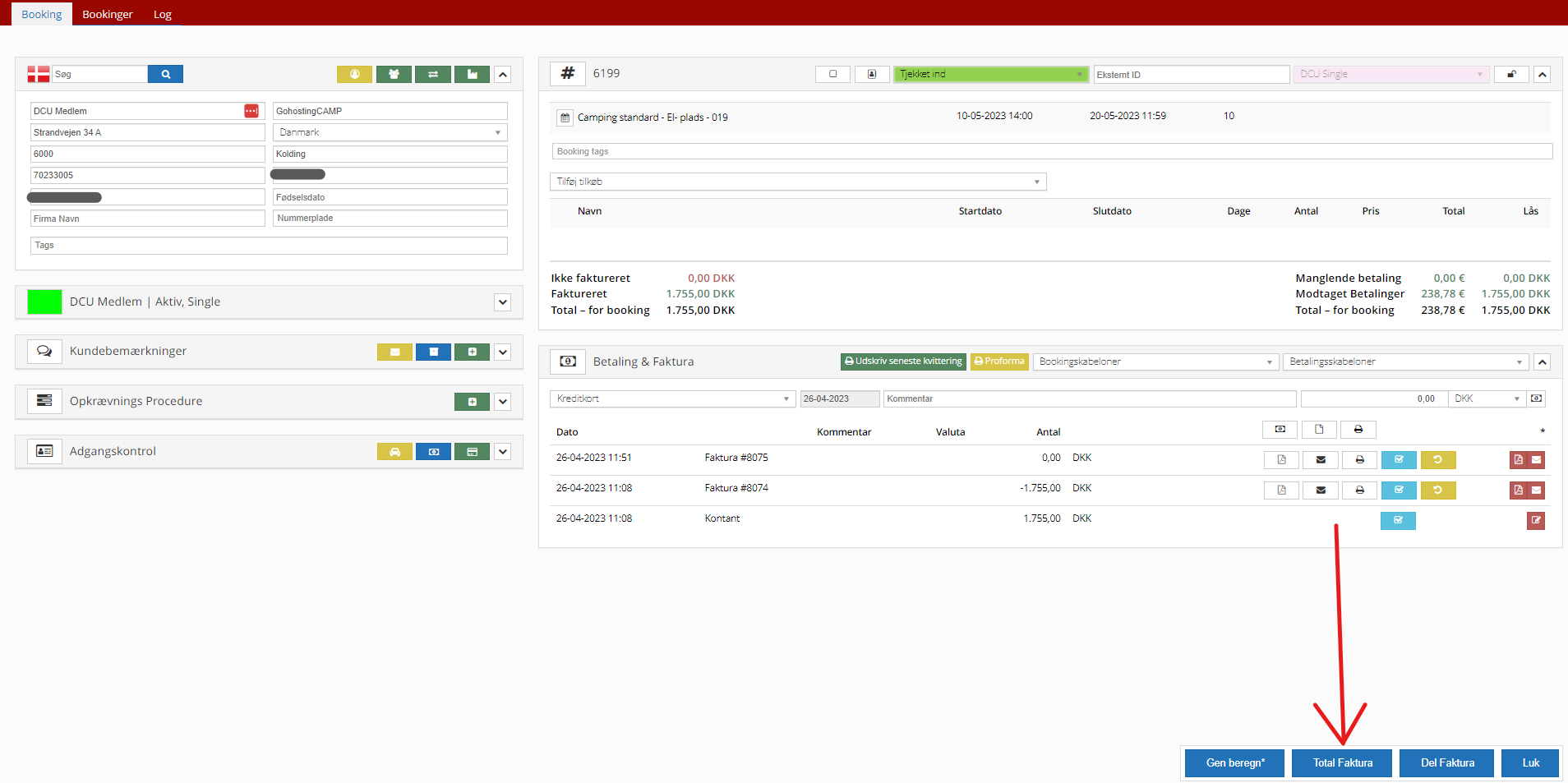Click red edit icon on Kontant row

pyautogui.click(x=1535, y=521)
